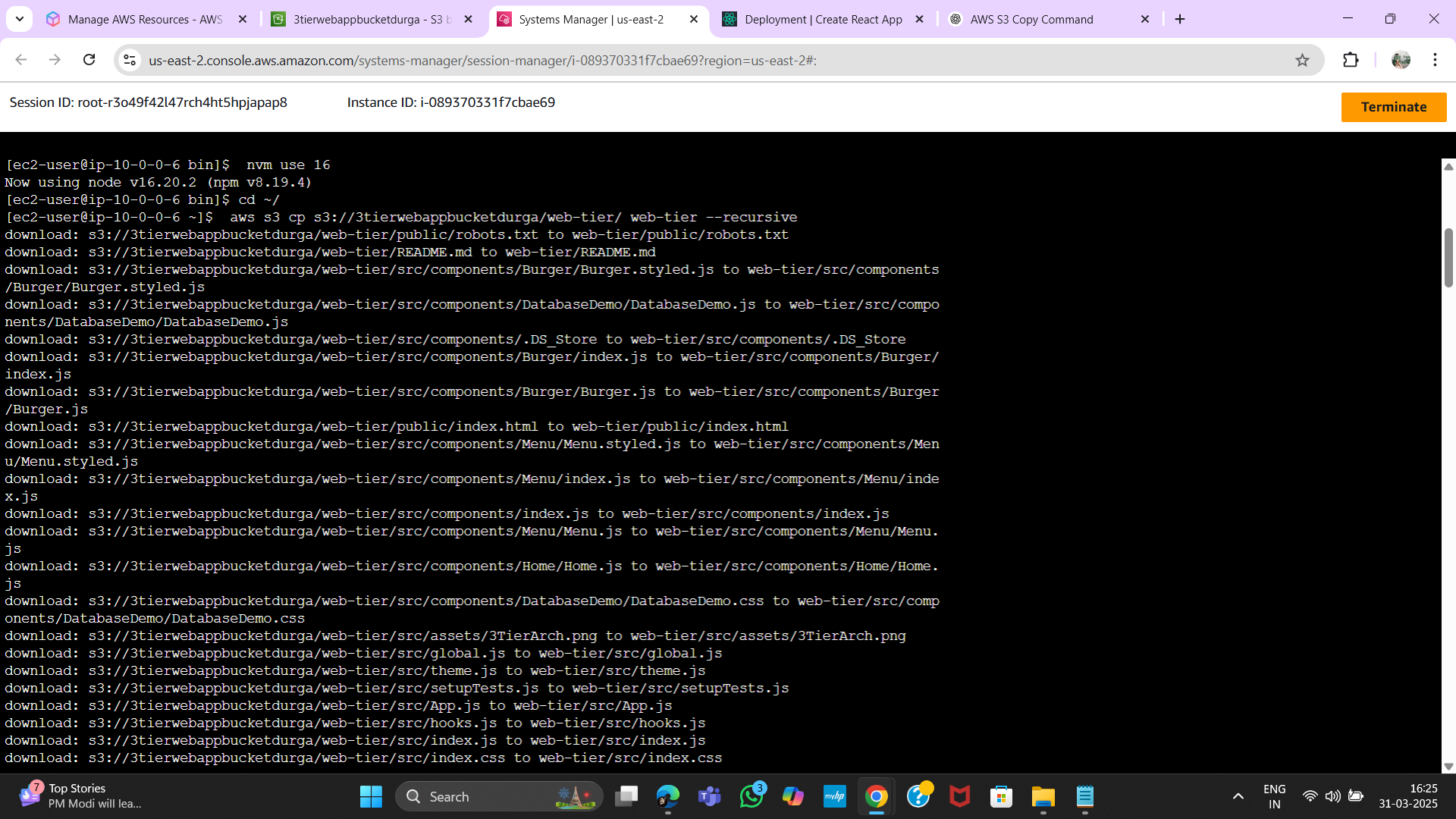
Task: Click the src/App.js download line
Action: coord(338,705)
